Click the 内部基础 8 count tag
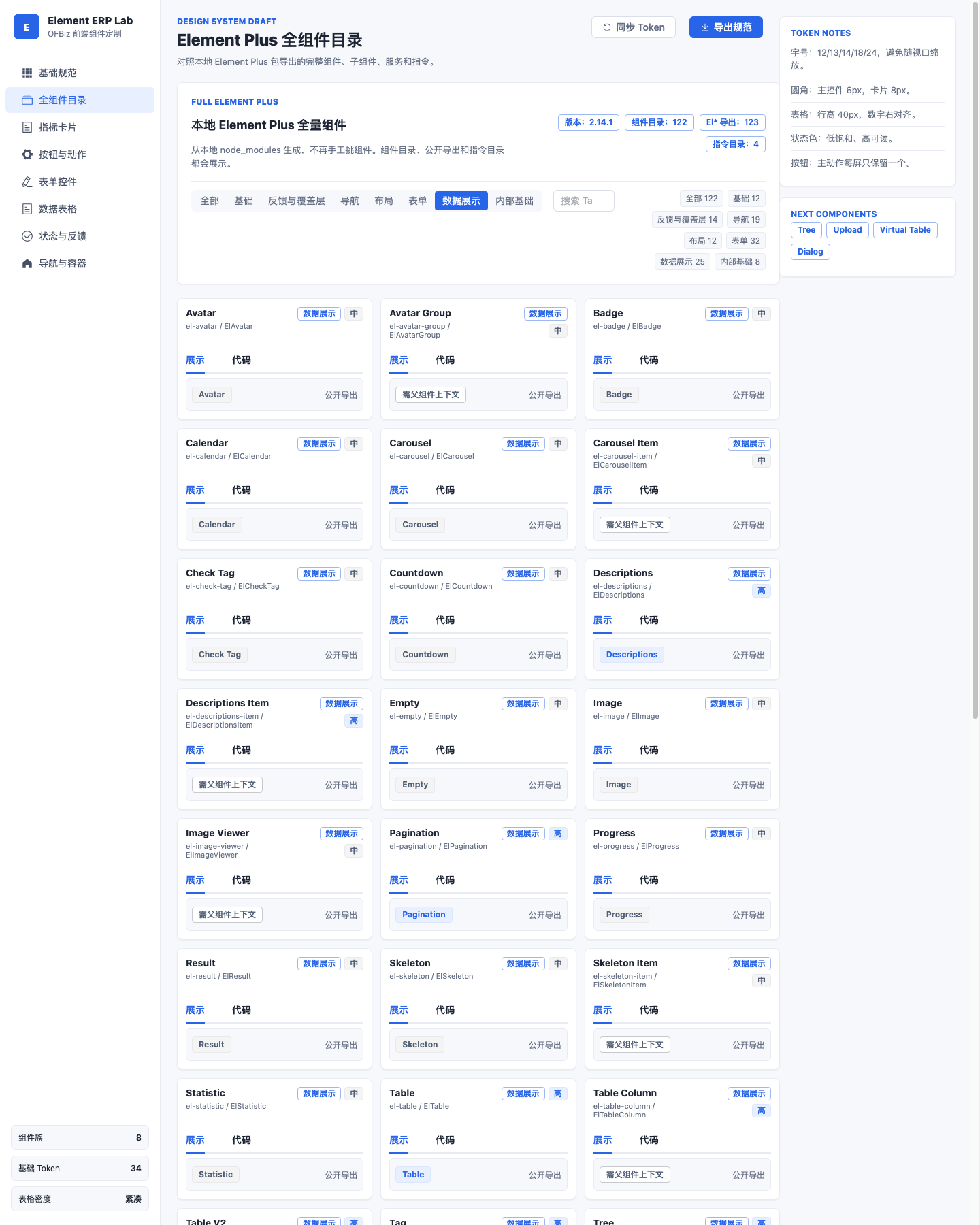Image resolution: width=980 pixels, height=1225 pixels. point(740,262)
